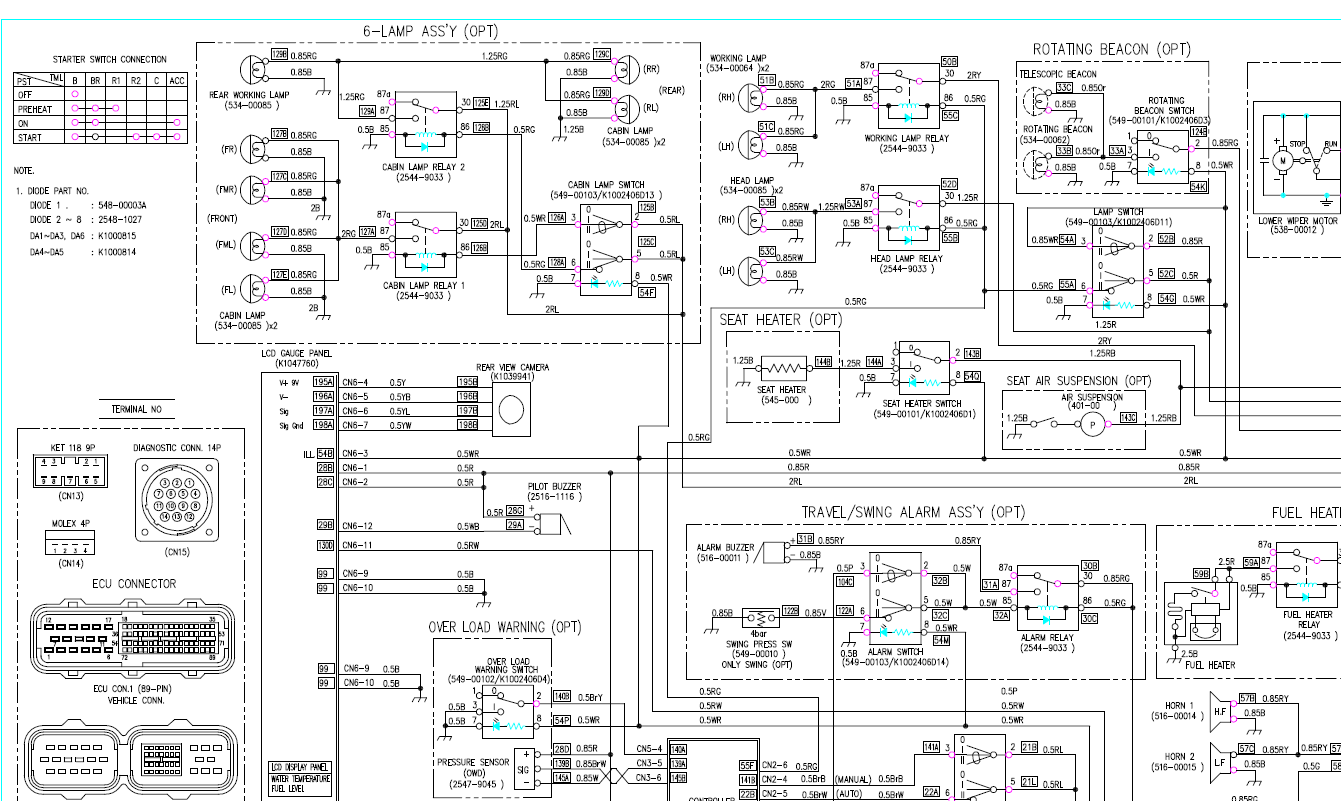Click the air suspension pump 'P' symbol
This screenshot has width=1341, height=801.
[1092, 424]
